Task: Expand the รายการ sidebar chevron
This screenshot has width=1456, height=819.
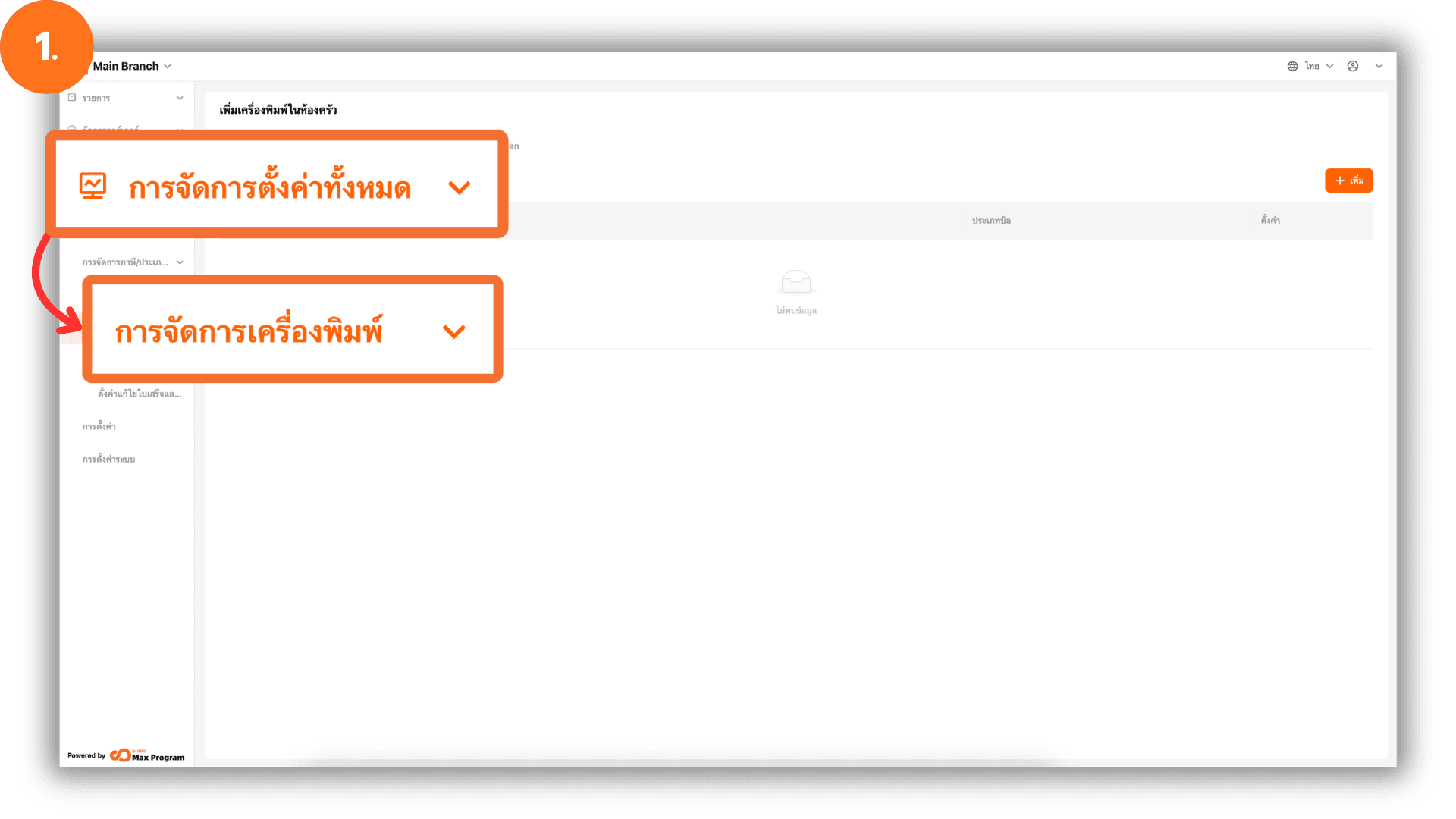Action: click(180, 98)
